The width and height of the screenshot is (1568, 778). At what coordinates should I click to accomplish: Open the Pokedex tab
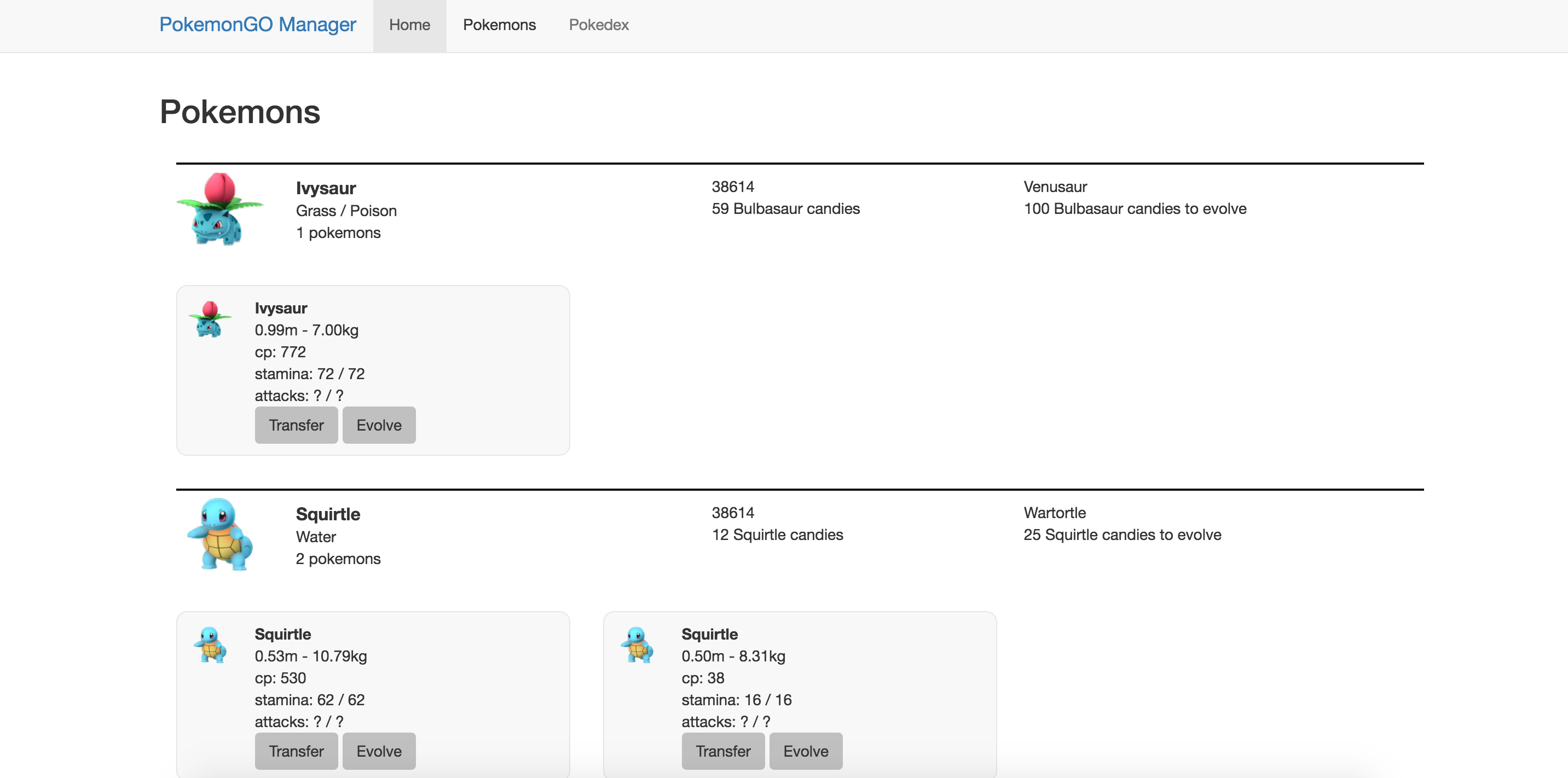[598, 25]
